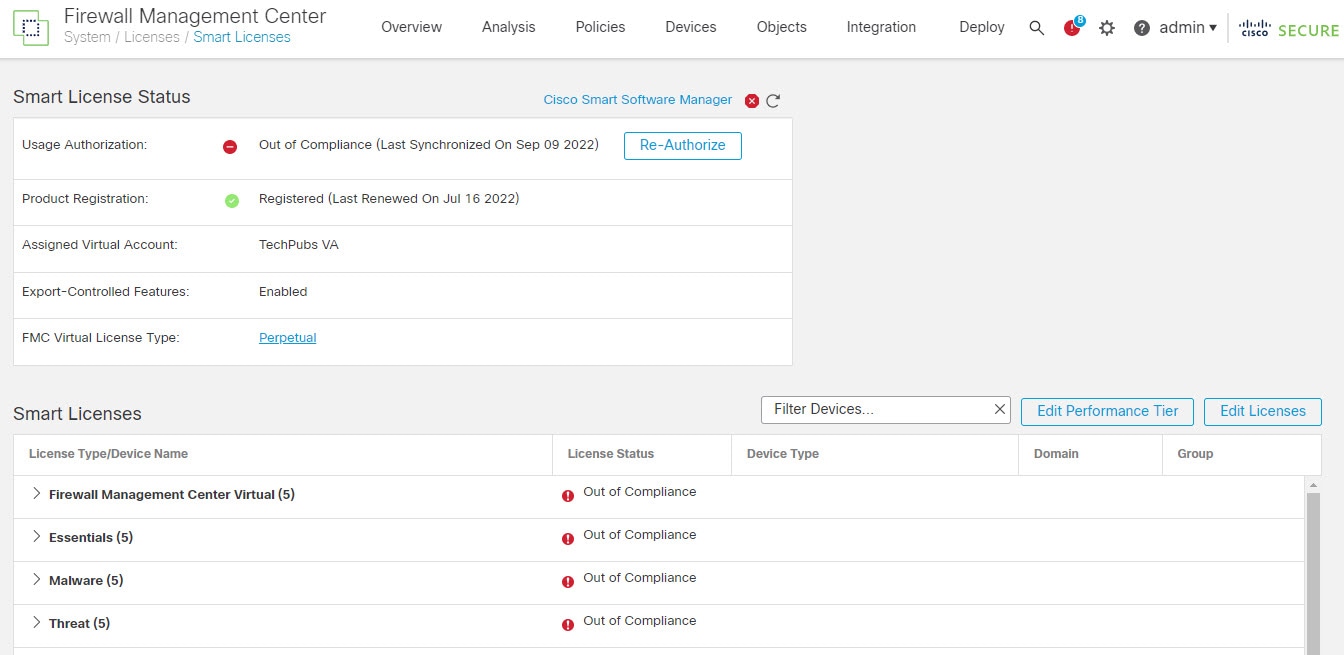Open the Deploy menu
The height and width of the screenshot is (655, 1344).
tap(982, 27)
